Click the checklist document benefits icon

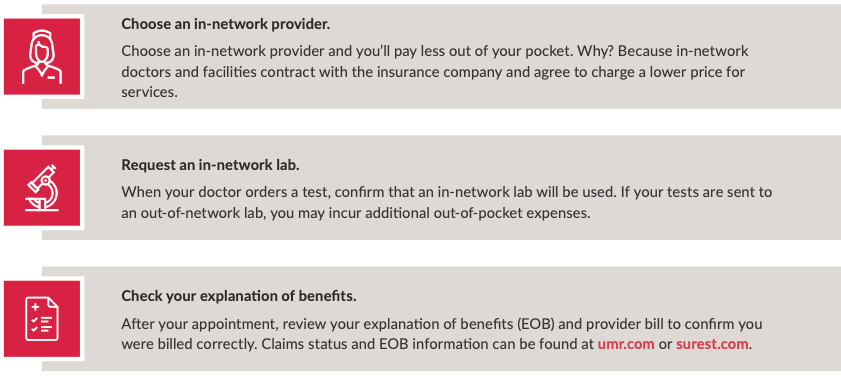[42, 319]
